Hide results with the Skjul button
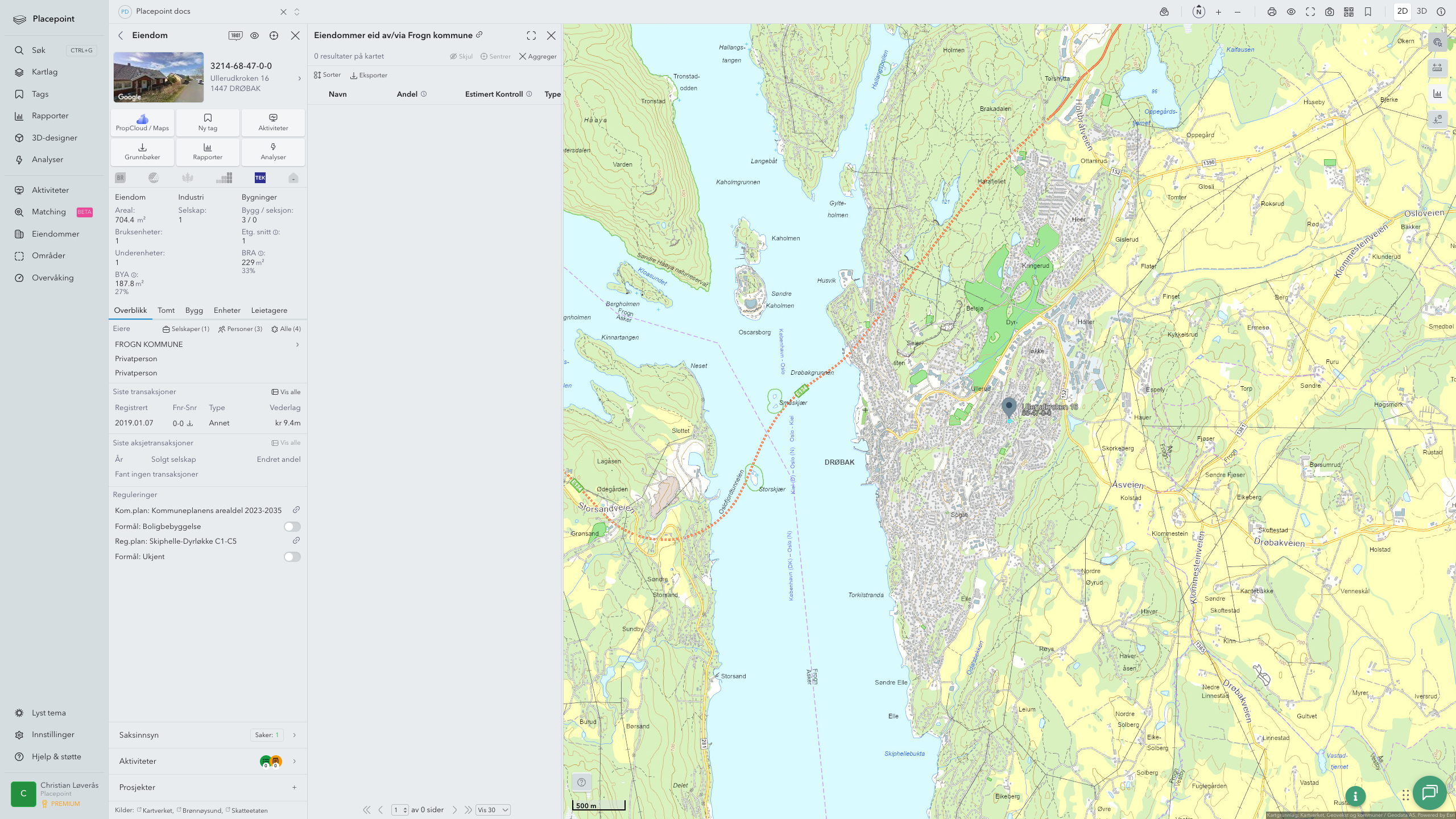 click(461, 56)
